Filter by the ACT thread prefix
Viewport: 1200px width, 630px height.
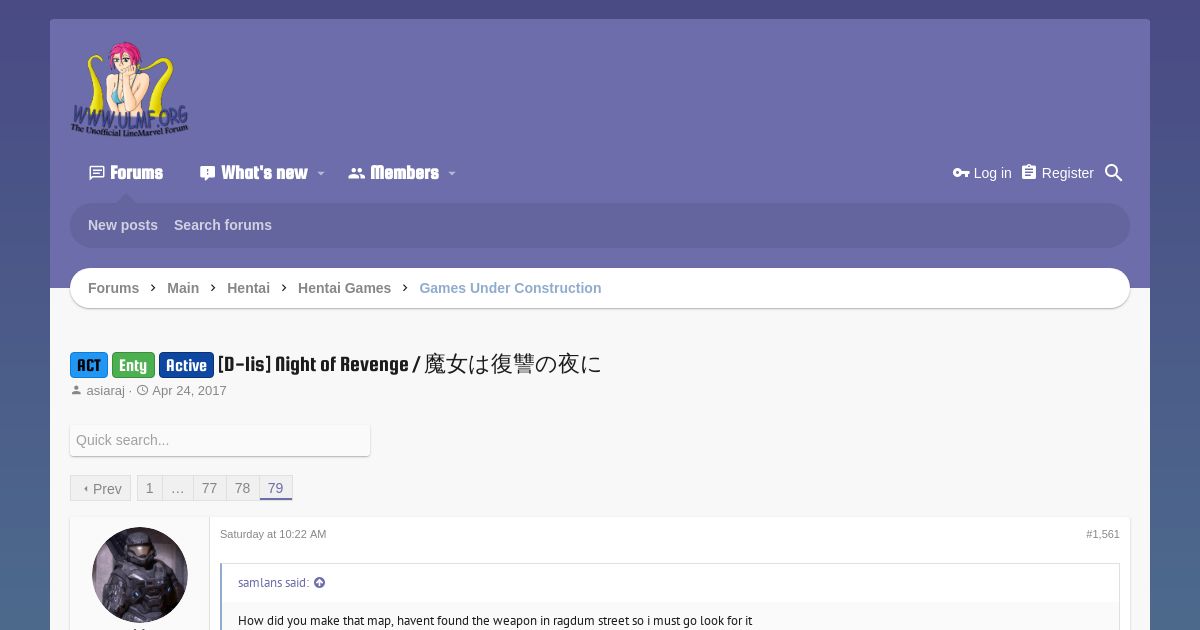tap(89, 365)
